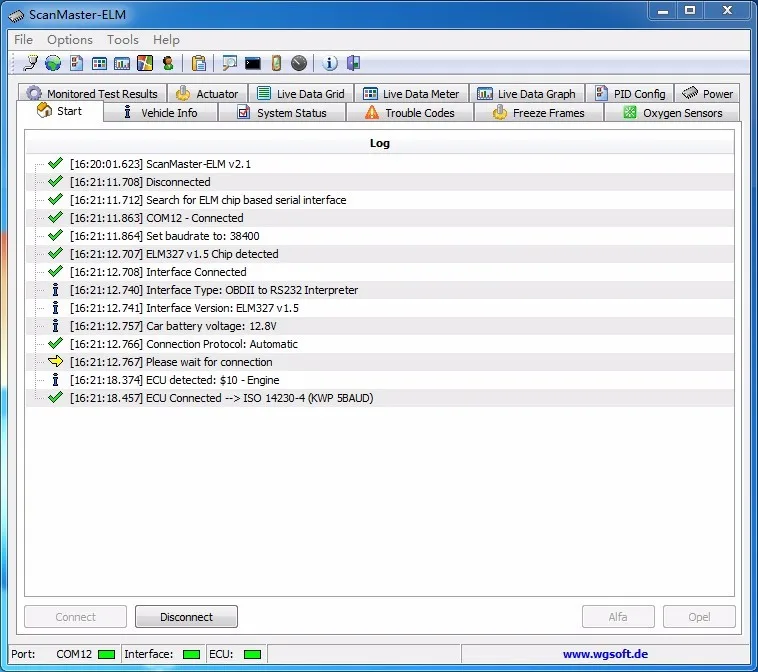
Task: Click the ScanMaster-ELM title bar chip icon
Action: (x=16, y=15)
